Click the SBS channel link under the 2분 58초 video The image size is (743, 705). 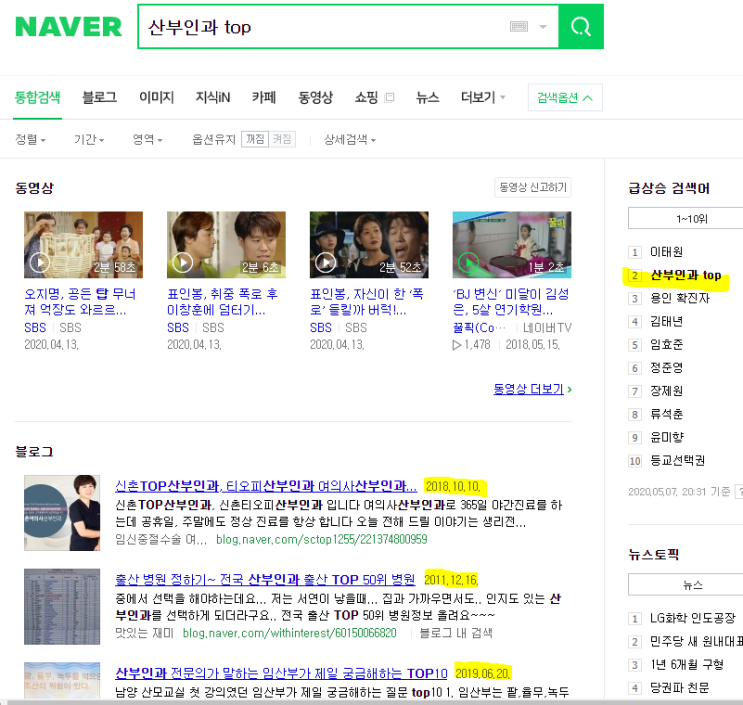point(35,328)
